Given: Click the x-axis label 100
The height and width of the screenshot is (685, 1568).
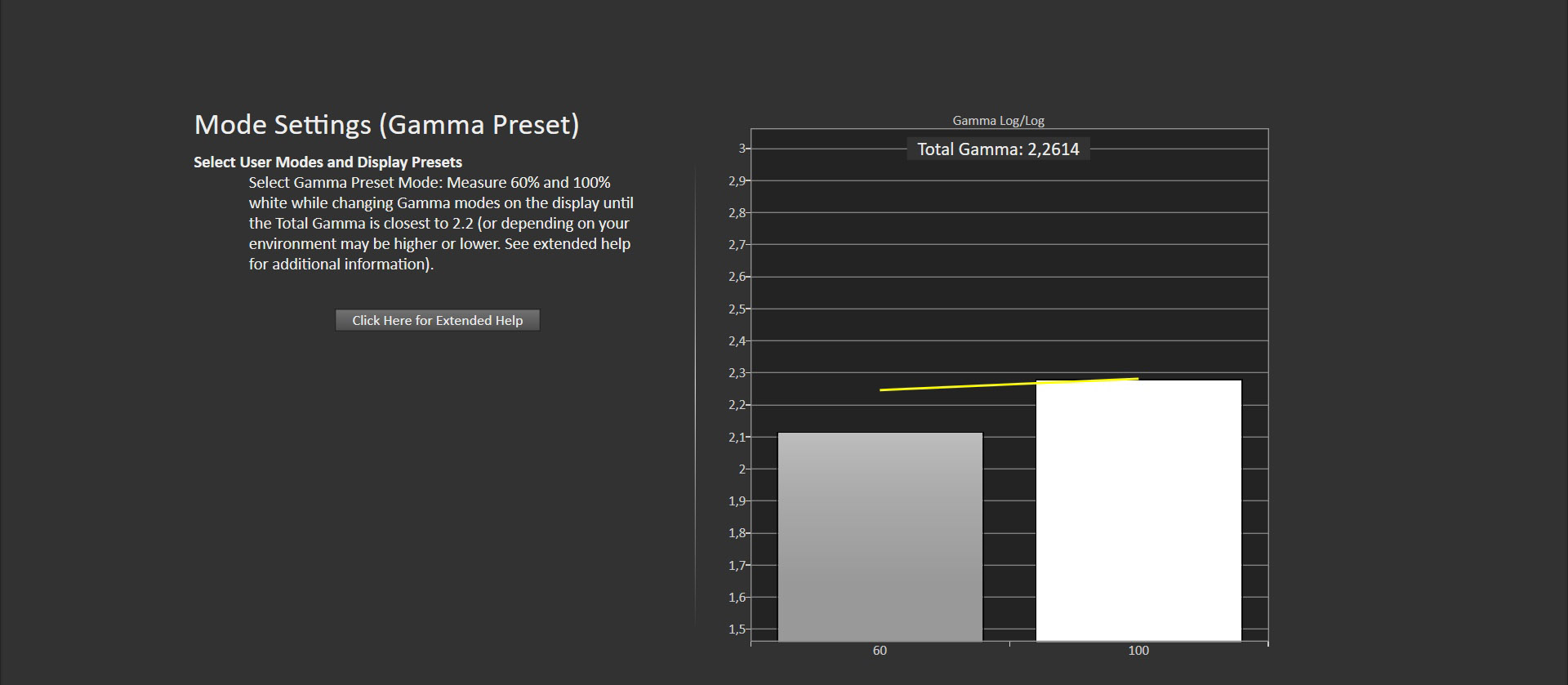Looking at the screenshot, I should coord(1138,651).
